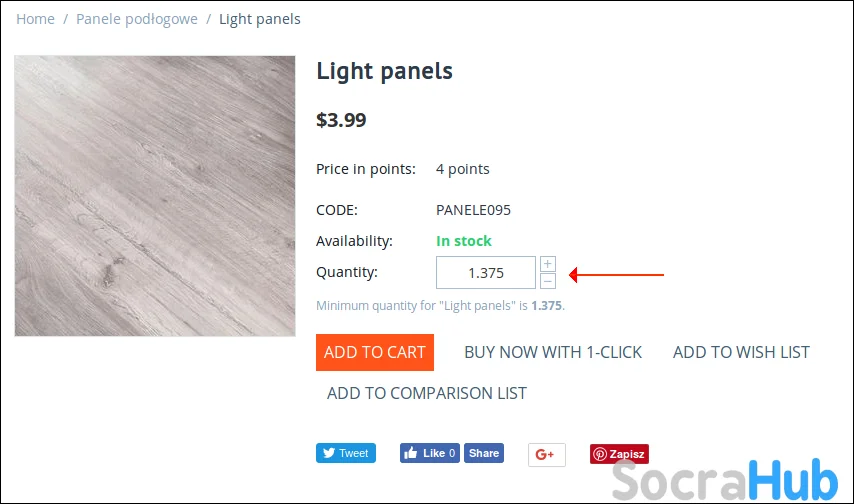Screen dimensions: 854x504
Task: Increase quantity with the plus button
Action: (547, 264)
